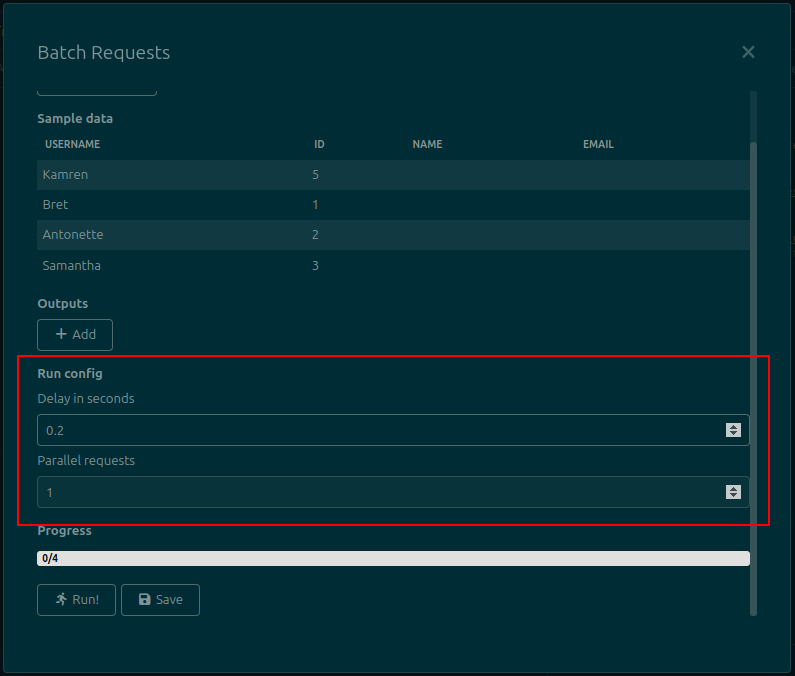Focus the Delay in seconds field

(x=393, y=430)
